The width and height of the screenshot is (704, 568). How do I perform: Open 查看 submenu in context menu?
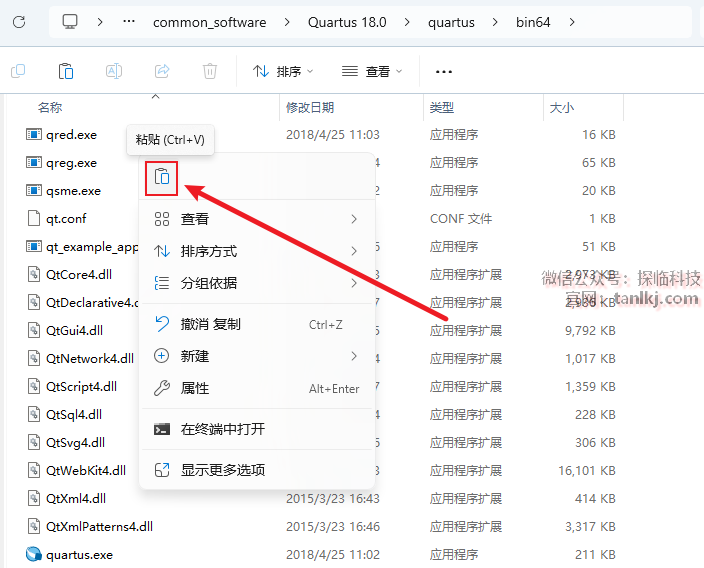[257, 219]
